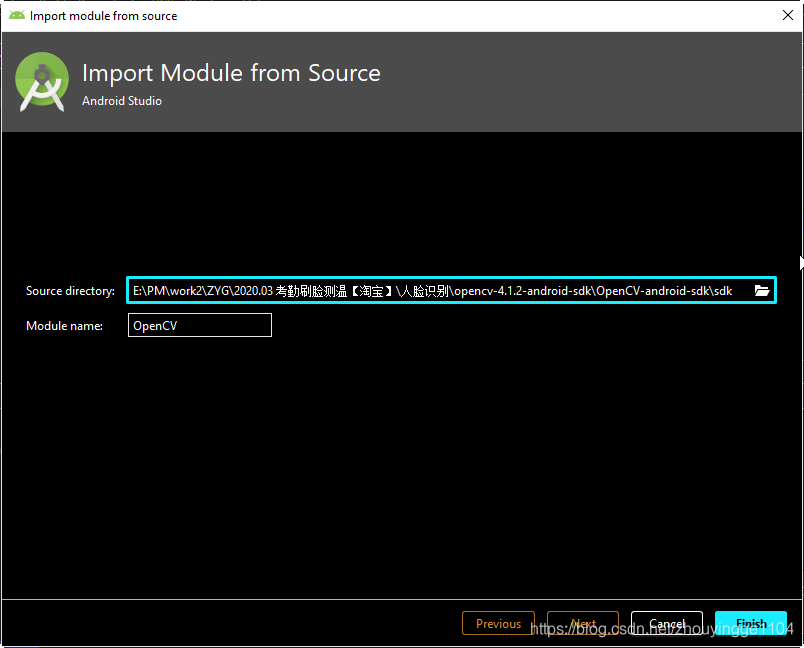This screenshot has width=804, height=648.
Task: Click the 'Module name:' label
Action: [64, 326]
